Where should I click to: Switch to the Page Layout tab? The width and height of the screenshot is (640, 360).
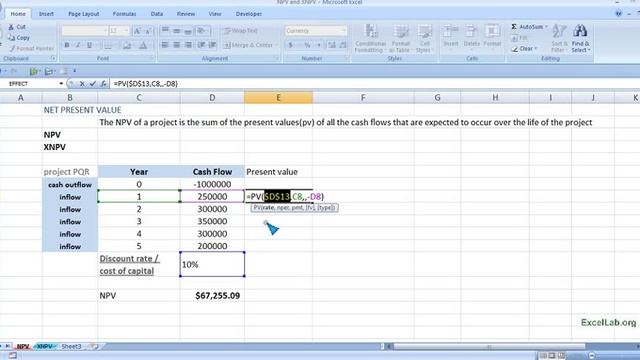[84, 14]
